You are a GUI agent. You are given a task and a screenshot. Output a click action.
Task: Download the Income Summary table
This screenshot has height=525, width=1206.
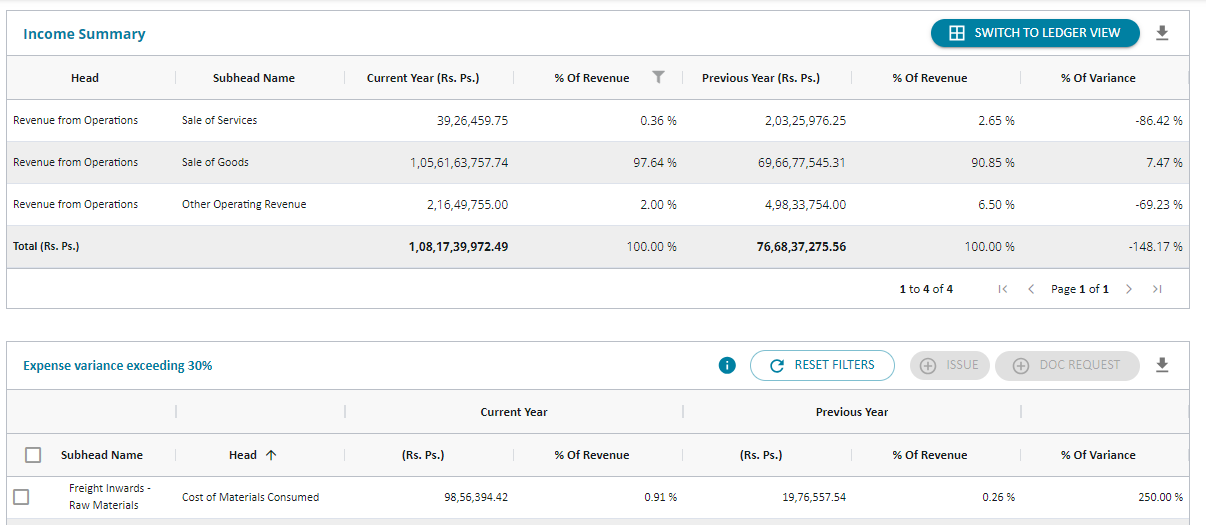click(1161, 33)
